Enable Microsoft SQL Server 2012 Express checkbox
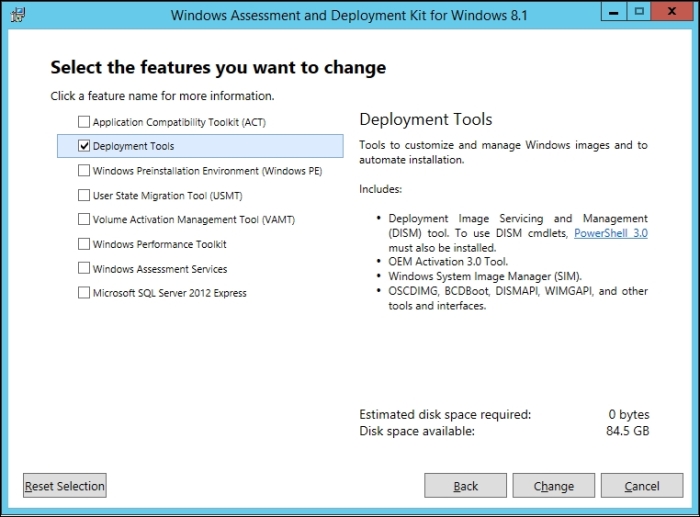Screen dimensions: 700x517 (x=83, y=293)
